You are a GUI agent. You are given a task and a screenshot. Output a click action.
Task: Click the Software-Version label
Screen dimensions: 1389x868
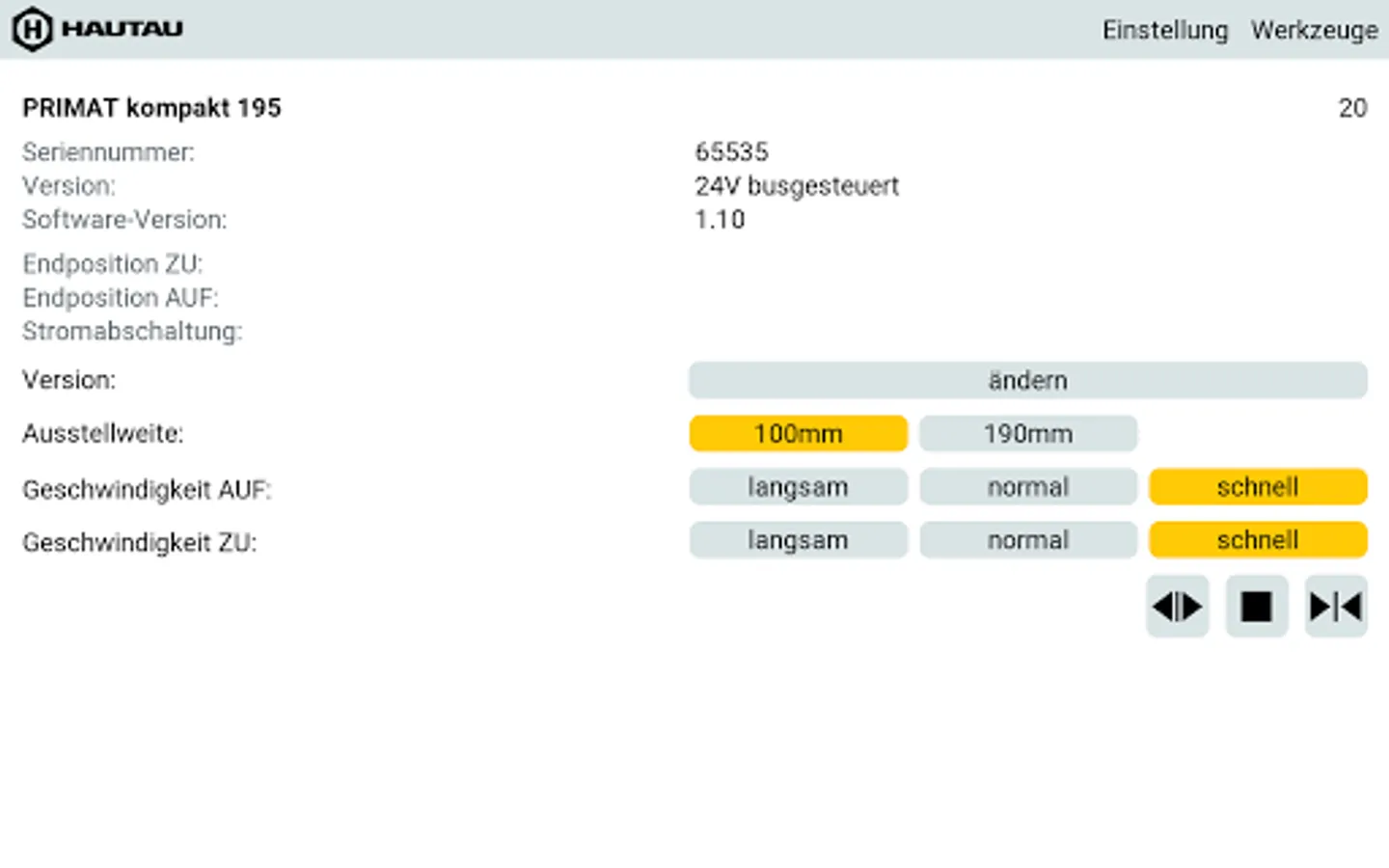124,220
